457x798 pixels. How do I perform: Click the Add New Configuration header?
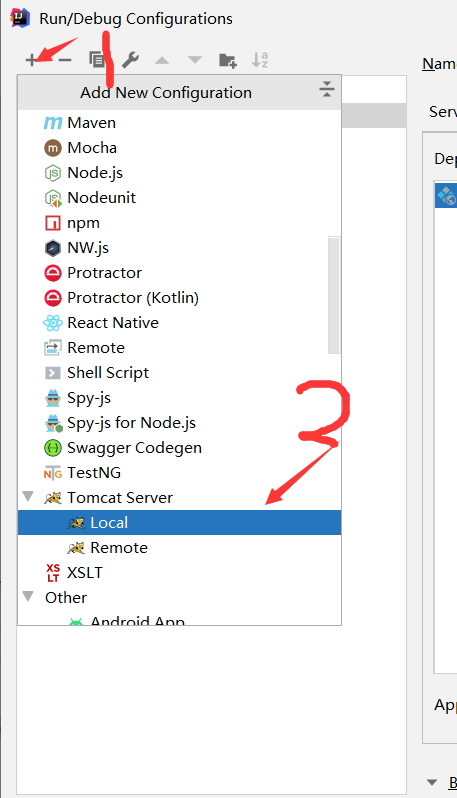pos(166,93)
